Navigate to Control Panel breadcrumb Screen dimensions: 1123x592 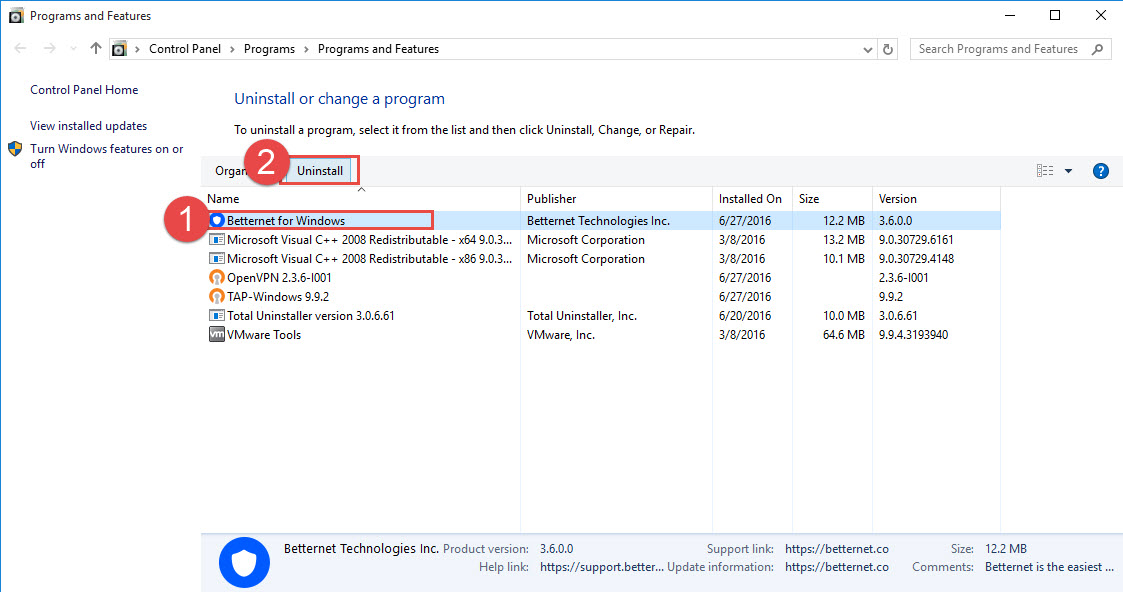[x=185, y=49]
